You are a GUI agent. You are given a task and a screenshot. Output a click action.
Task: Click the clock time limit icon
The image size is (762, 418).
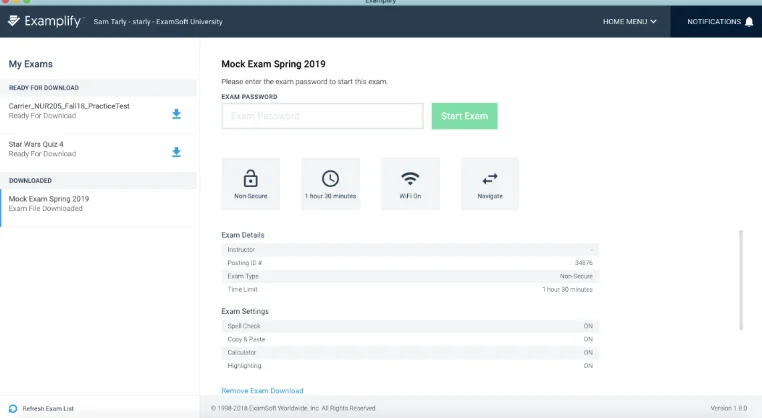pyautogui.click(x=330, y=179)
